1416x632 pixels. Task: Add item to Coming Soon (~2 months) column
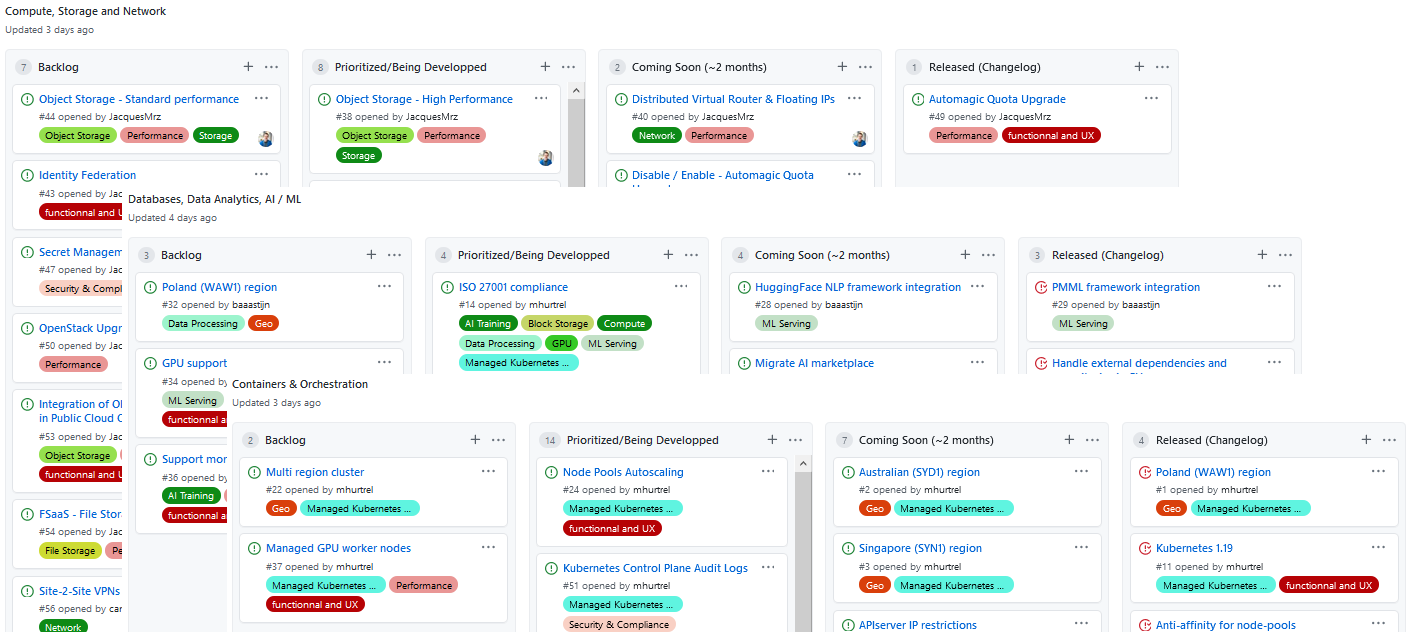[x=842, y=66]
